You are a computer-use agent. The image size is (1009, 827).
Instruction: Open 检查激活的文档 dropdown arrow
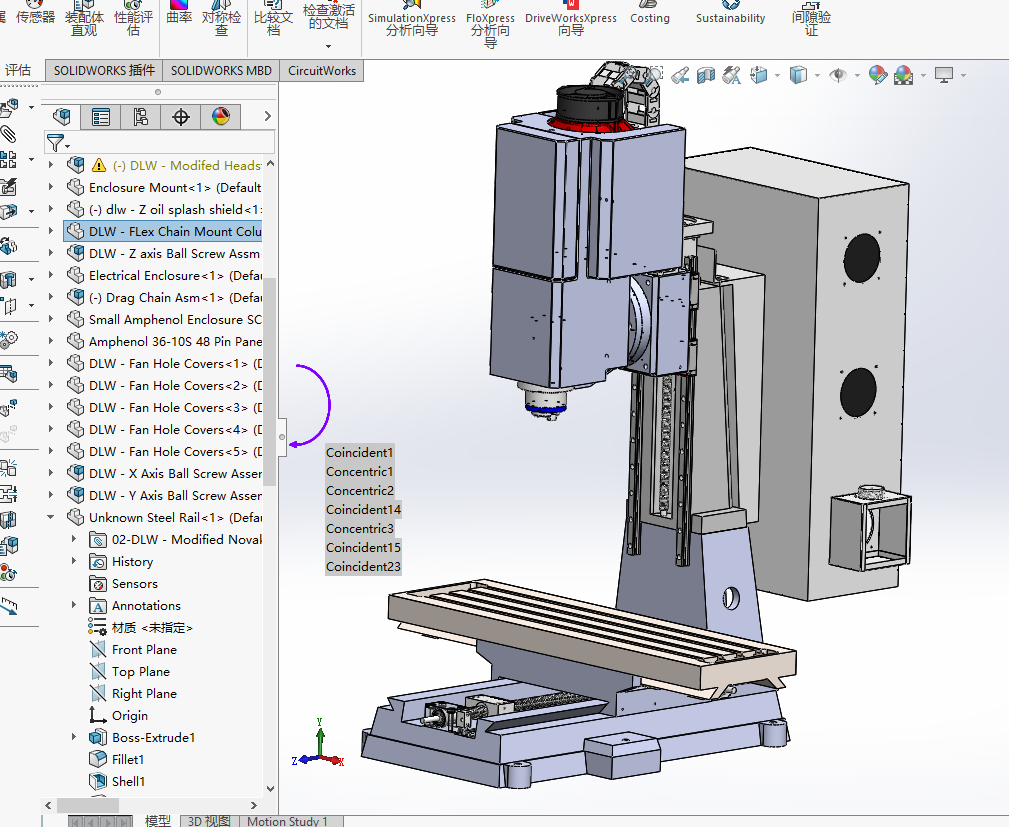pos(328,46)
